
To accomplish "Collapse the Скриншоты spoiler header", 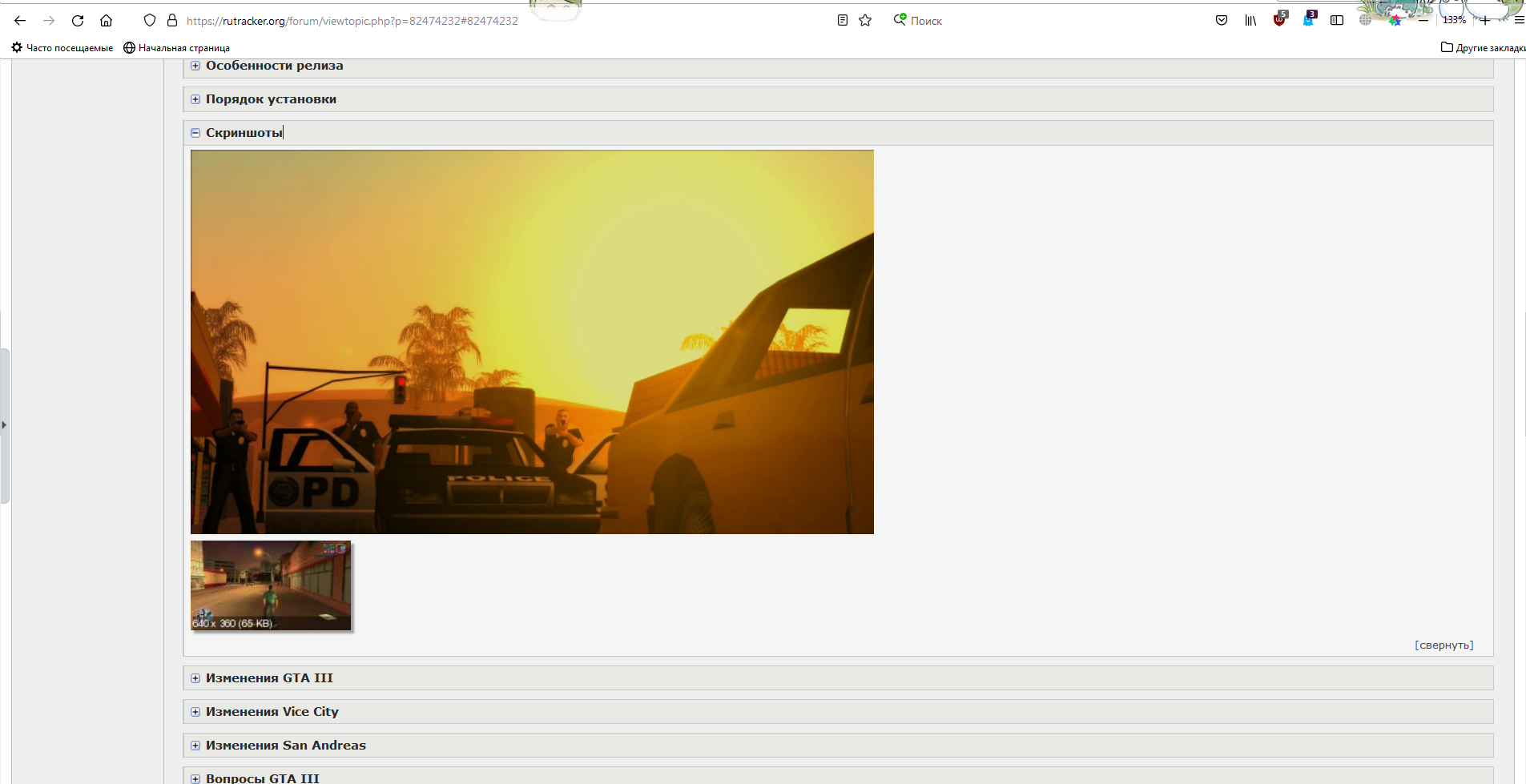I will tap(244, 133).
